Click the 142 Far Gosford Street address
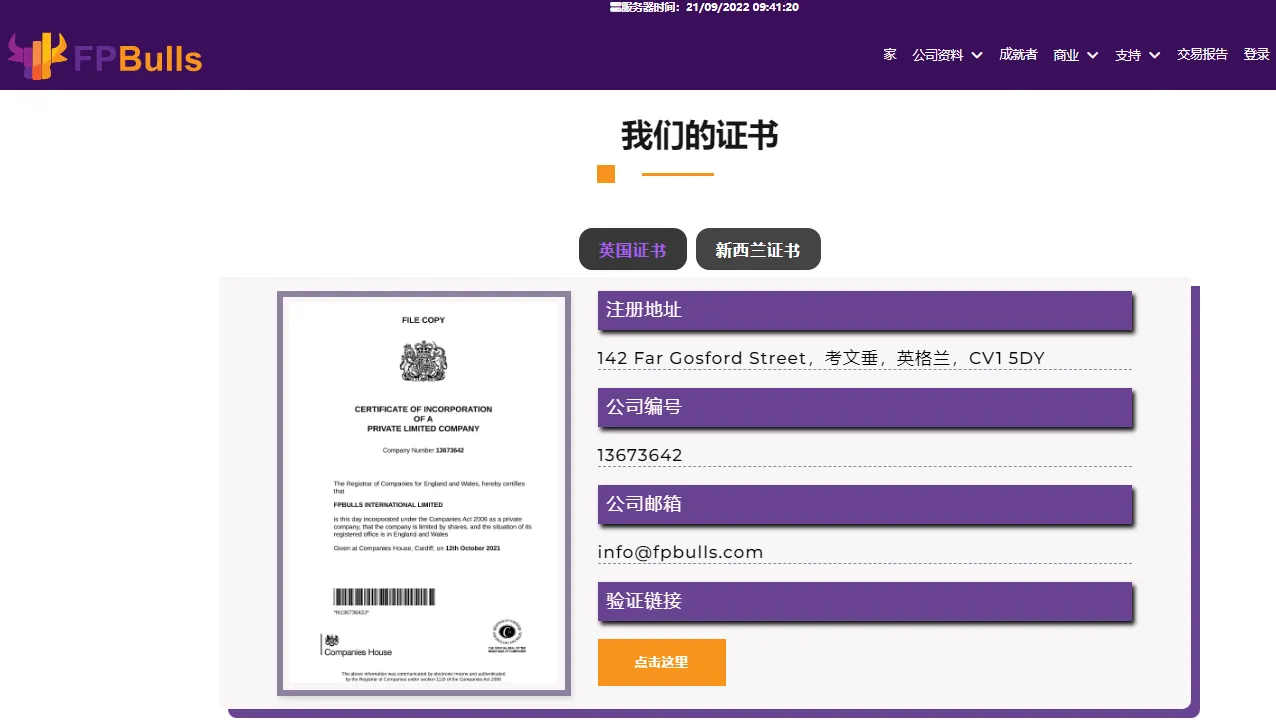The width and height of the screenshot is (1276, 720). (x=821, y=358)
